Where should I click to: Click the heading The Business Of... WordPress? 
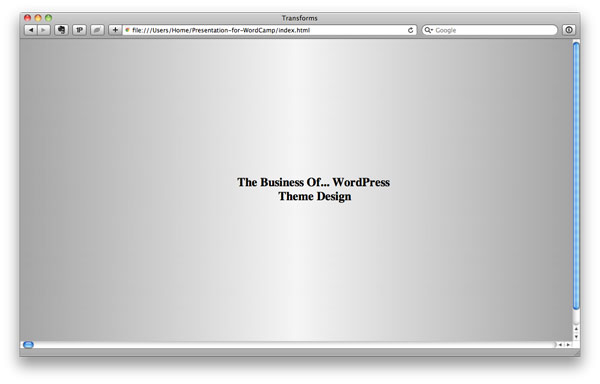(313, 182)
